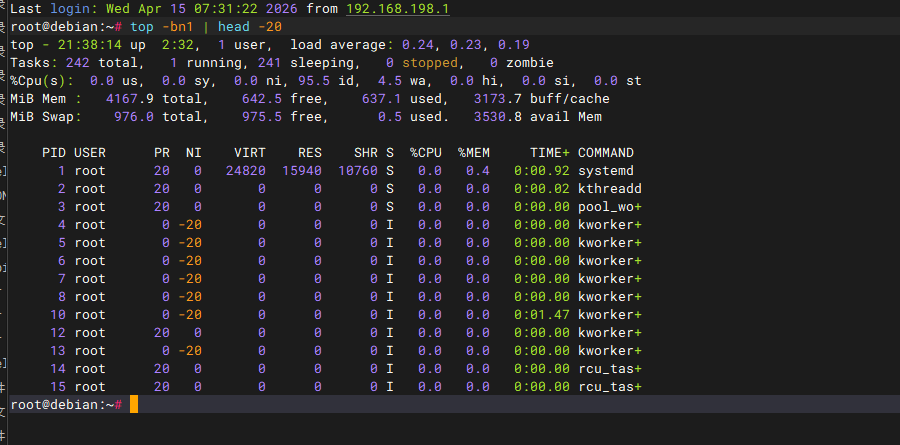900x445 pixels.
Task: Click the systemd command name
Action: (x=606, y=171)
